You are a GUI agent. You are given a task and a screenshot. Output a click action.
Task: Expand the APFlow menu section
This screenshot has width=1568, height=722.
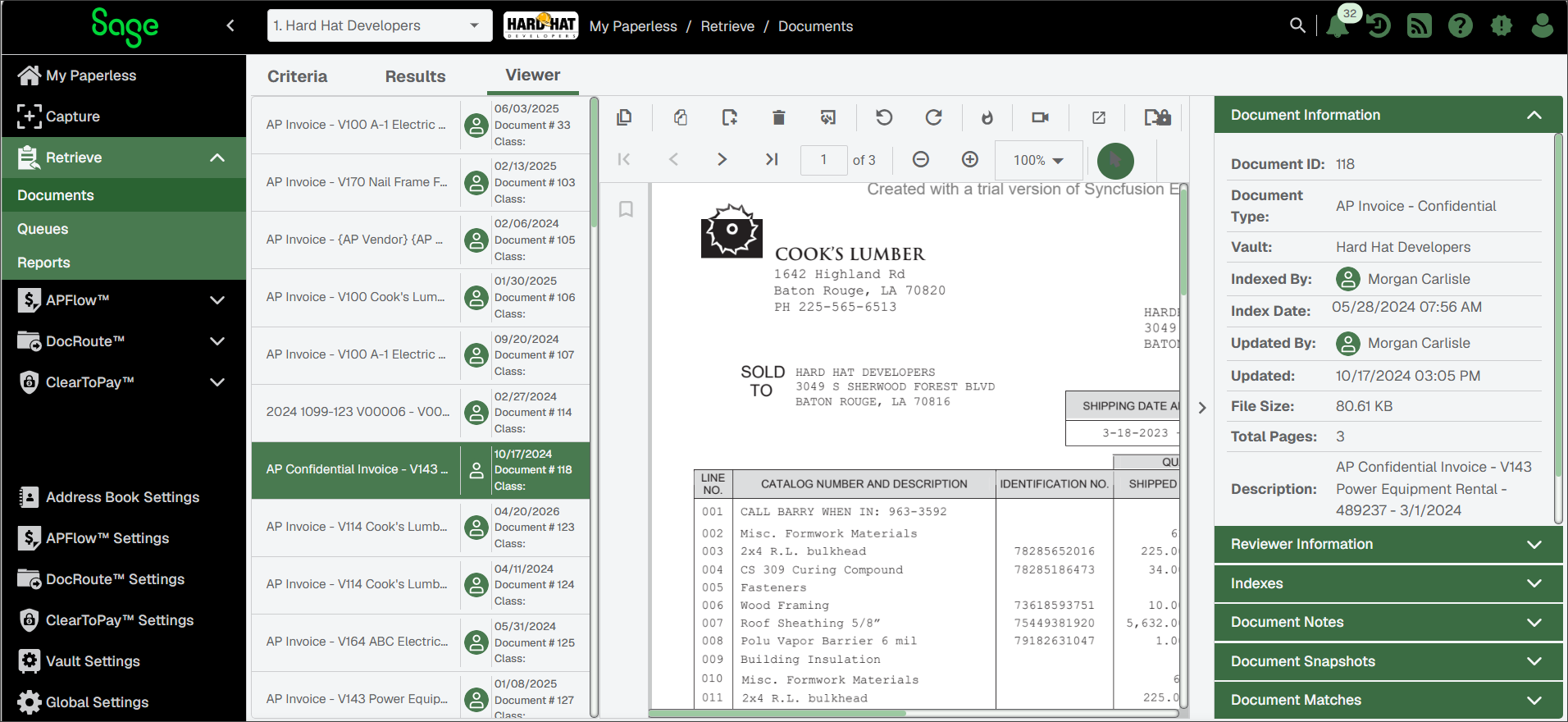217,300
